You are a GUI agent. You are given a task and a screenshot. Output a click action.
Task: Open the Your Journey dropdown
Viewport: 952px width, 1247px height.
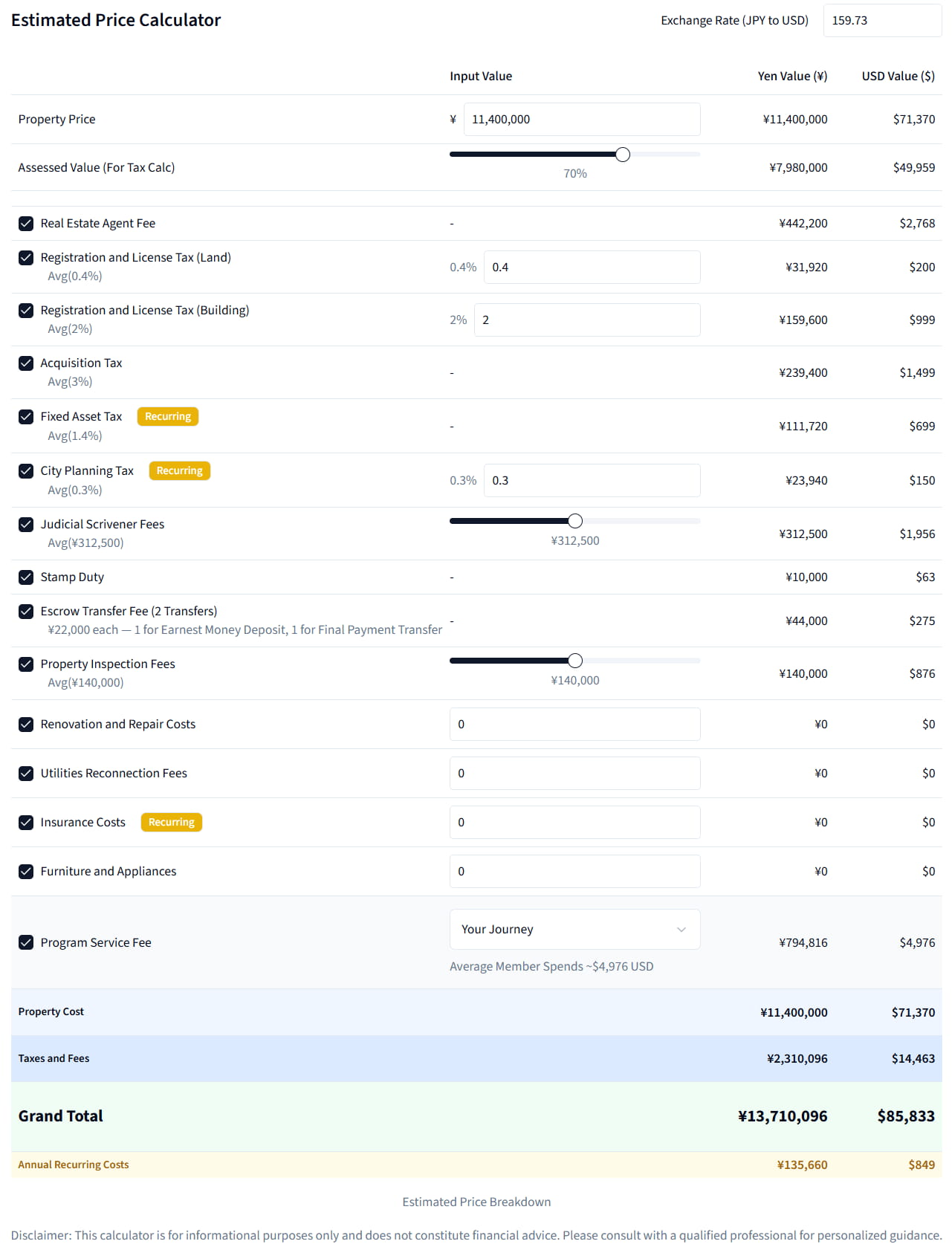574,930
